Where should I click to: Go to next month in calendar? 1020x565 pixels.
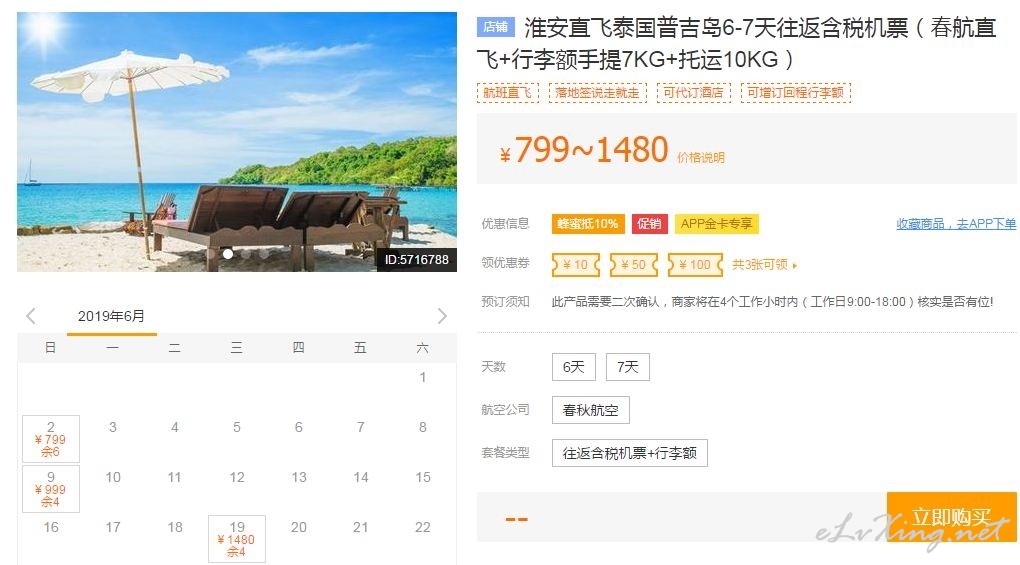[x=442, y=316]
